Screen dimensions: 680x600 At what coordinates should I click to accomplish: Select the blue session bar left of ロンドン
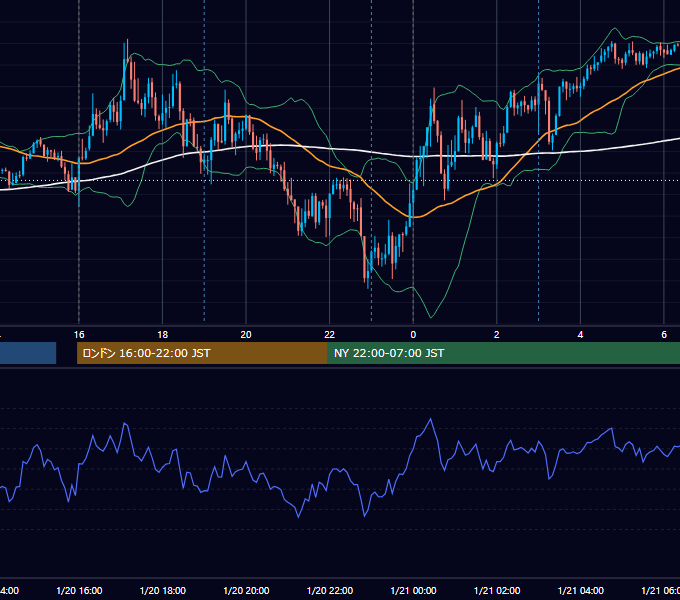28,353
